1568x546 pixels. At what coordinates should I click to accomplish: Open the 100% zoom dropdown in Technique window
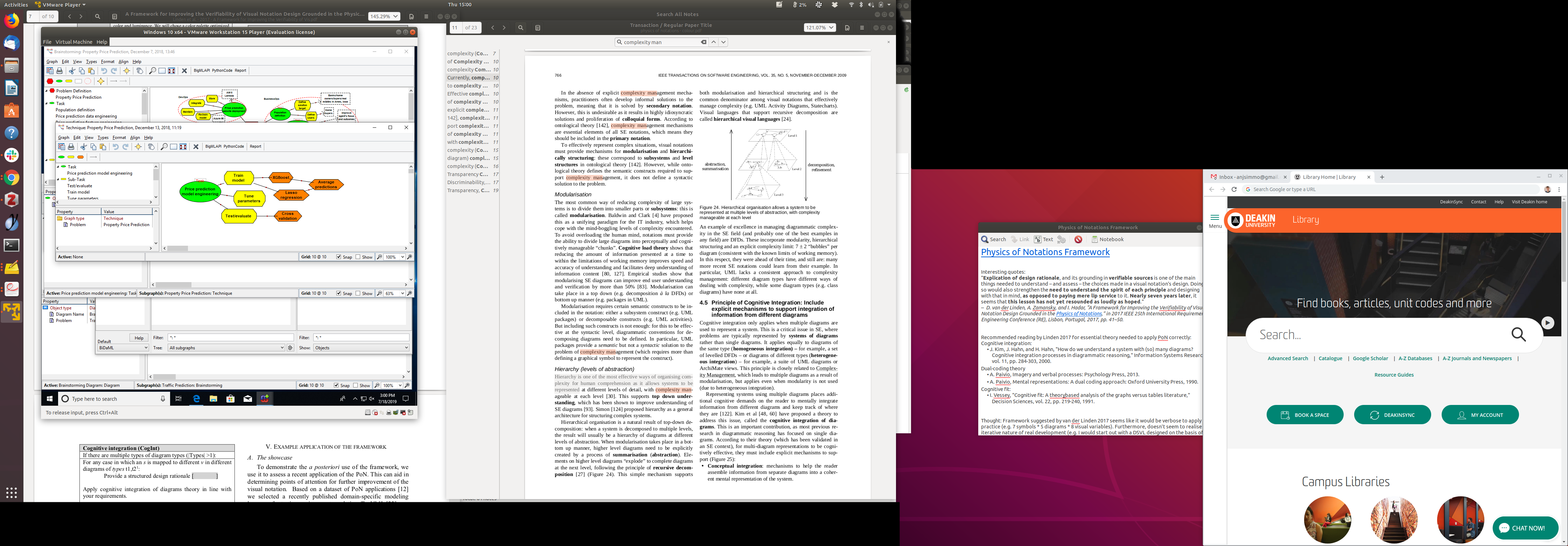pos(402,257)
